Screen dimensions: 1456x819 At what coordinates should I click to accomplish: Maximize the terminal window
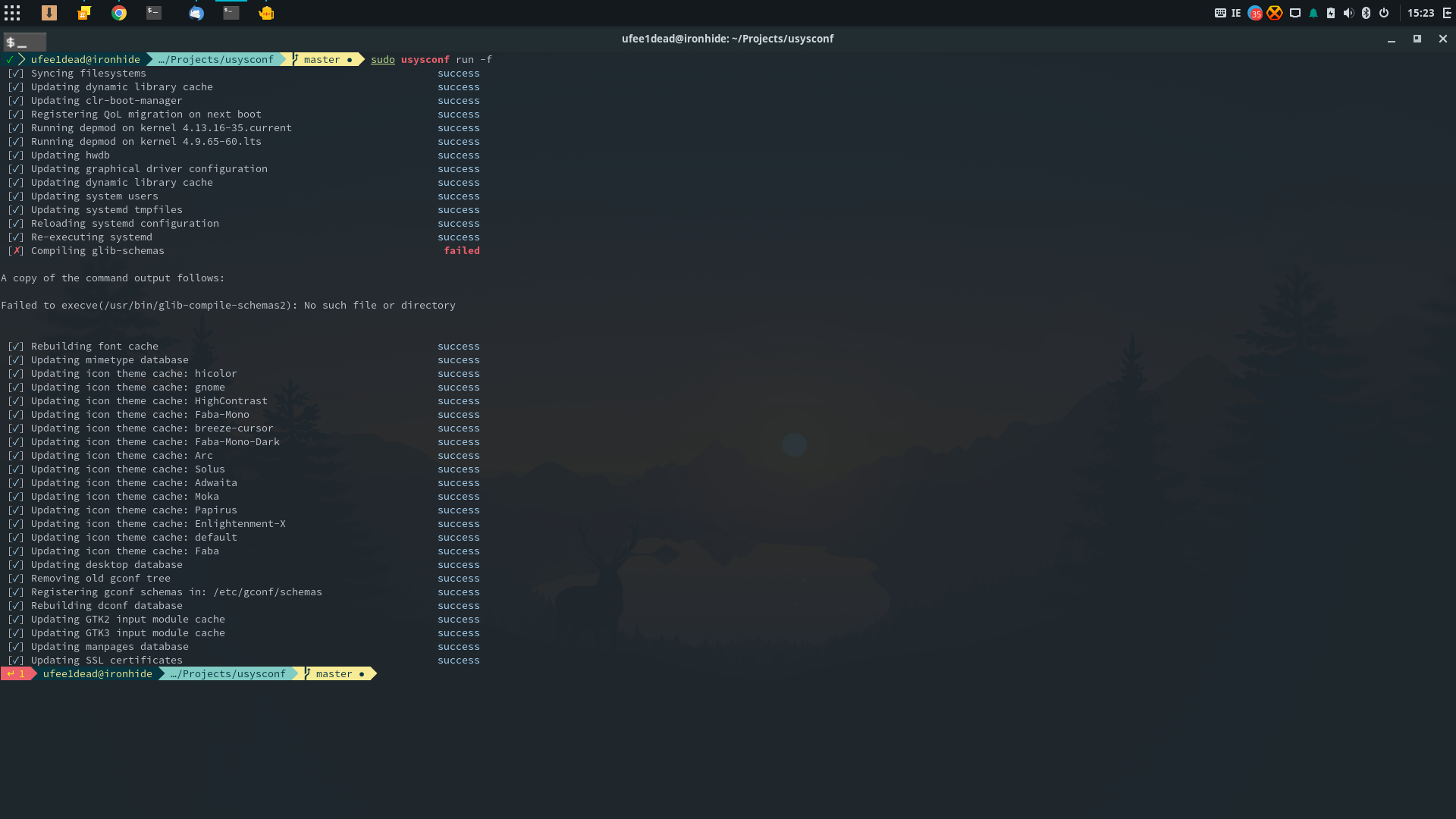coord(1417,39)
